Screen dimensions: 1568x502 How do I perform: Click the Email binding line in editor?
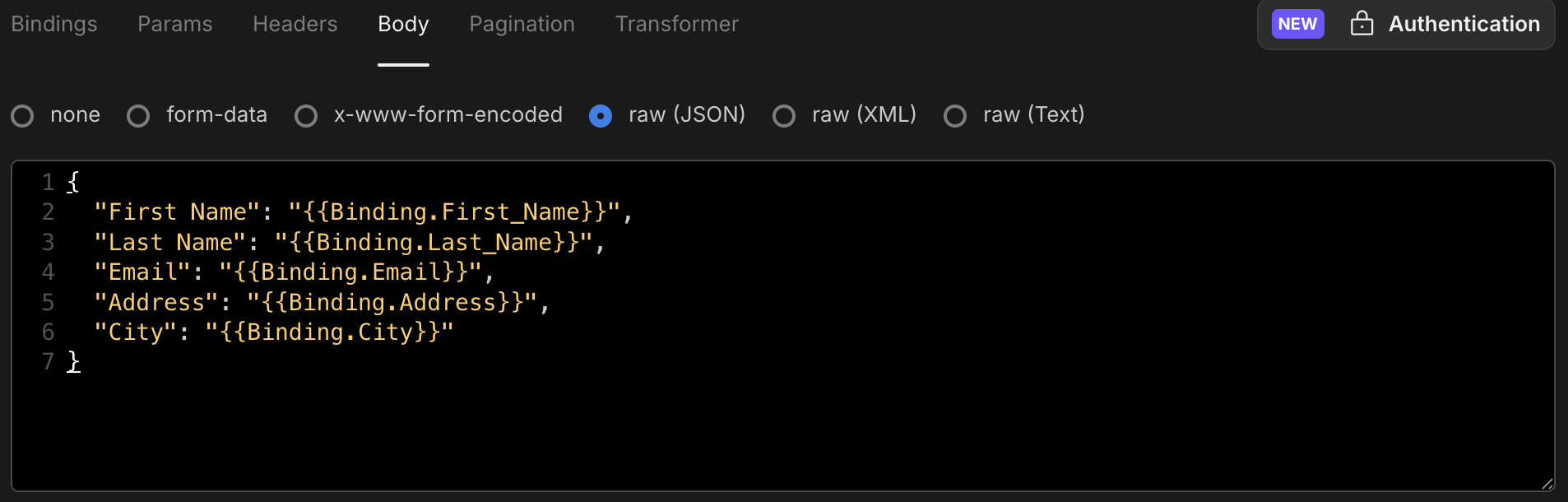pyautogui.click(x=294, y=272)
